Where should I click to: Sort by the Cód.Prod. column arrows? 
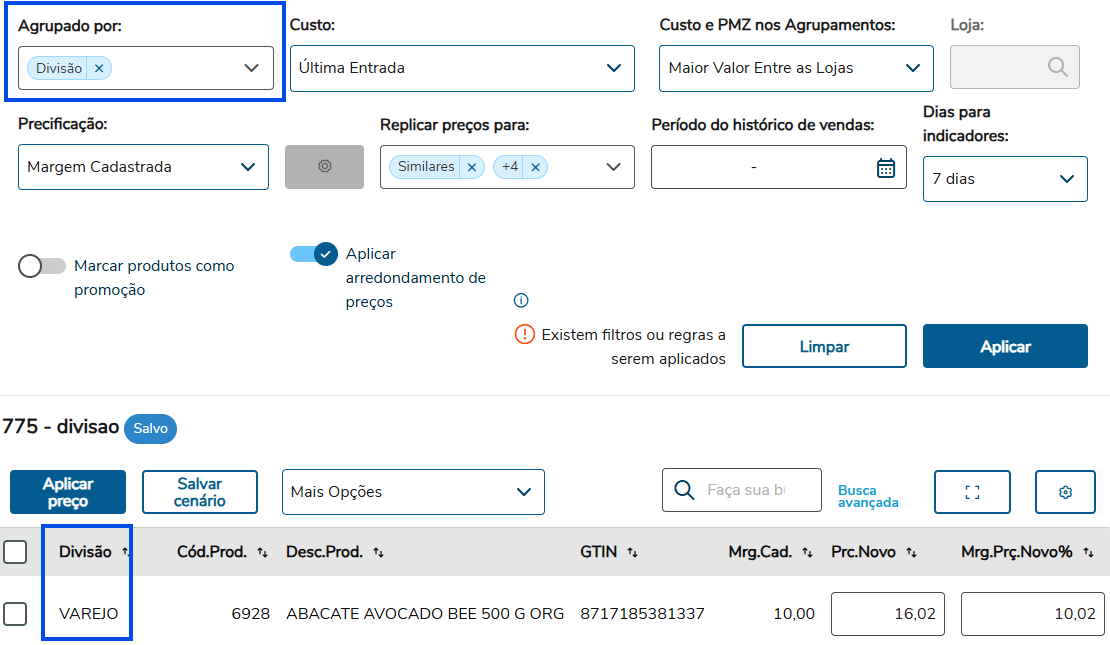(x=262, y=552)
